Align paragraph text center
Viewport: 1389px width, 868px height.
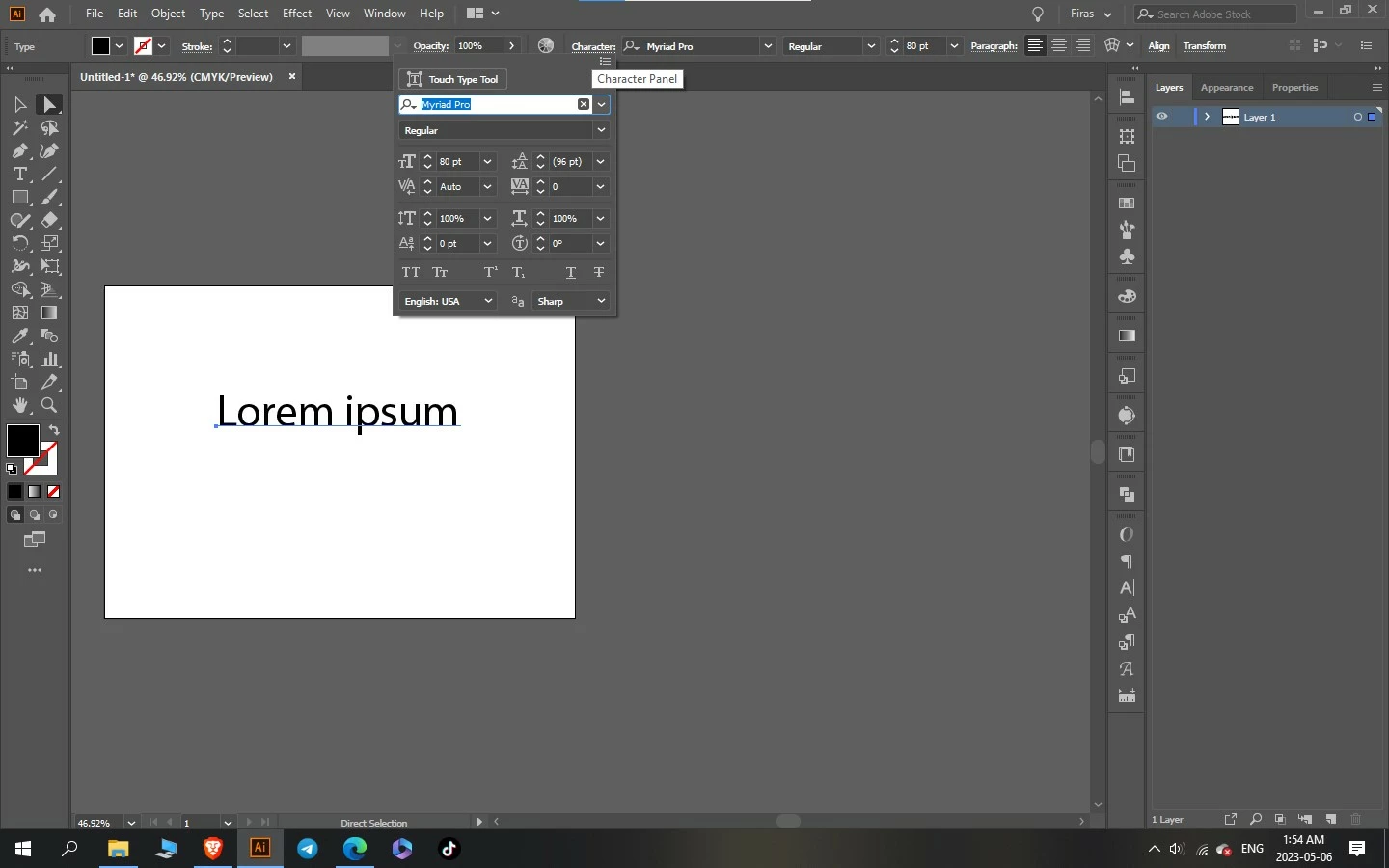[1059, 45]
